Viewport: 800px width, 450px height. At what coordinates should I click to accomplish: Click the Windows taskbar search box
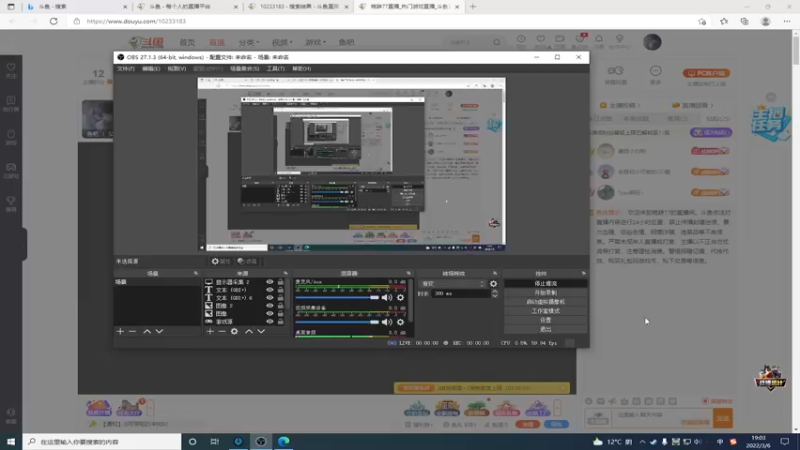click(x=102, y=441)
